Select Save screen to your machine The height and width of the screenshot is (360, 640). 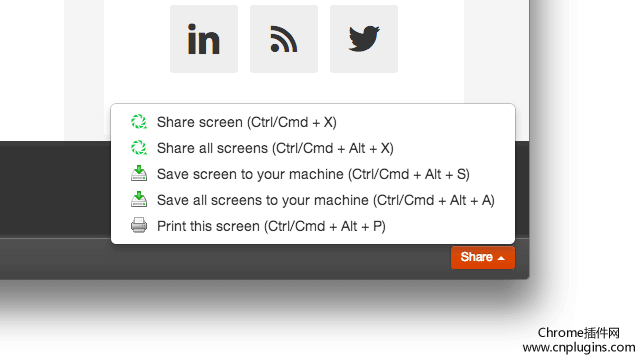(313, 174)
